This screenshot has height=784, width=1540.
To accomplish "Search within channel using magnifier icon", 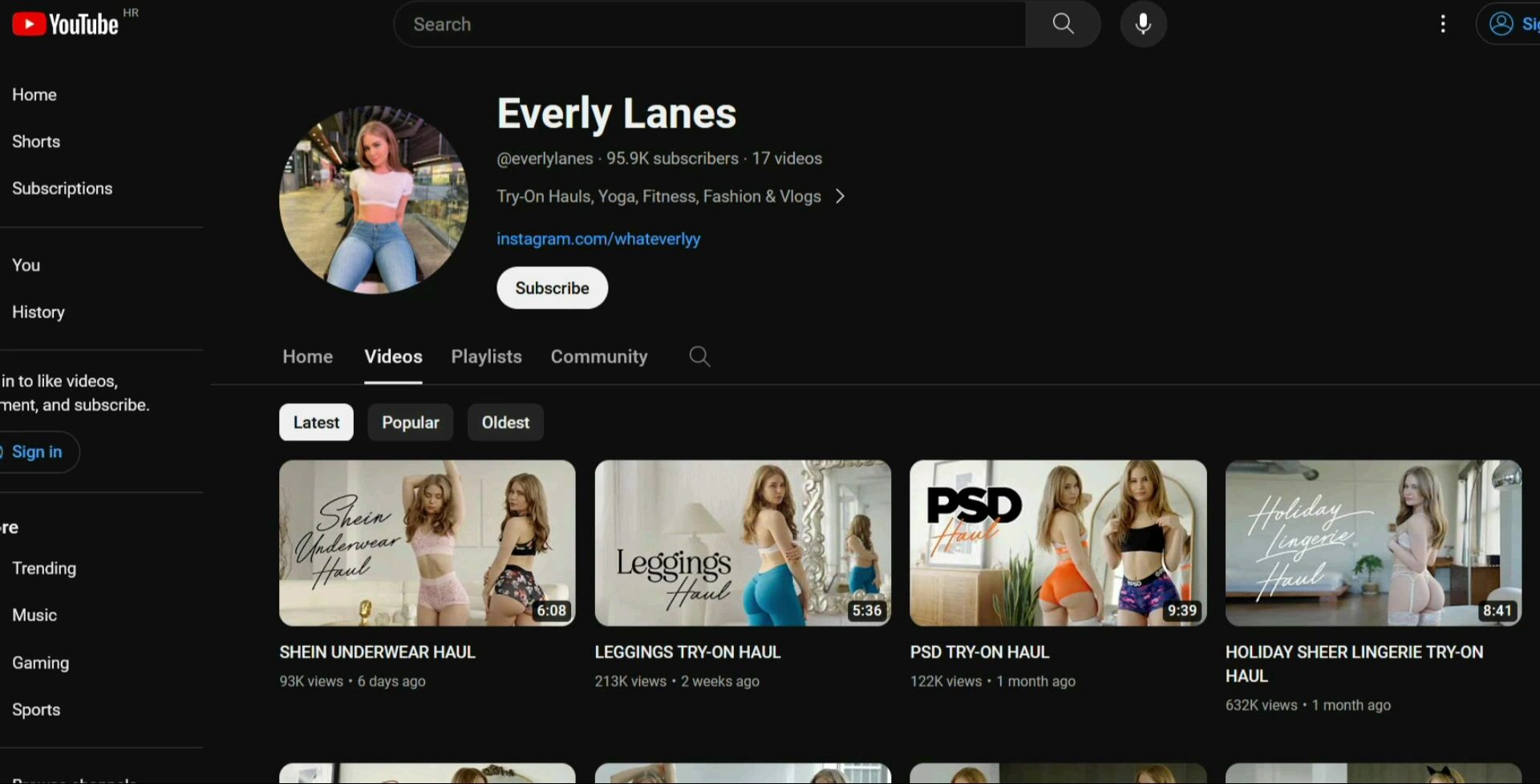I will (x=699, y=357).
